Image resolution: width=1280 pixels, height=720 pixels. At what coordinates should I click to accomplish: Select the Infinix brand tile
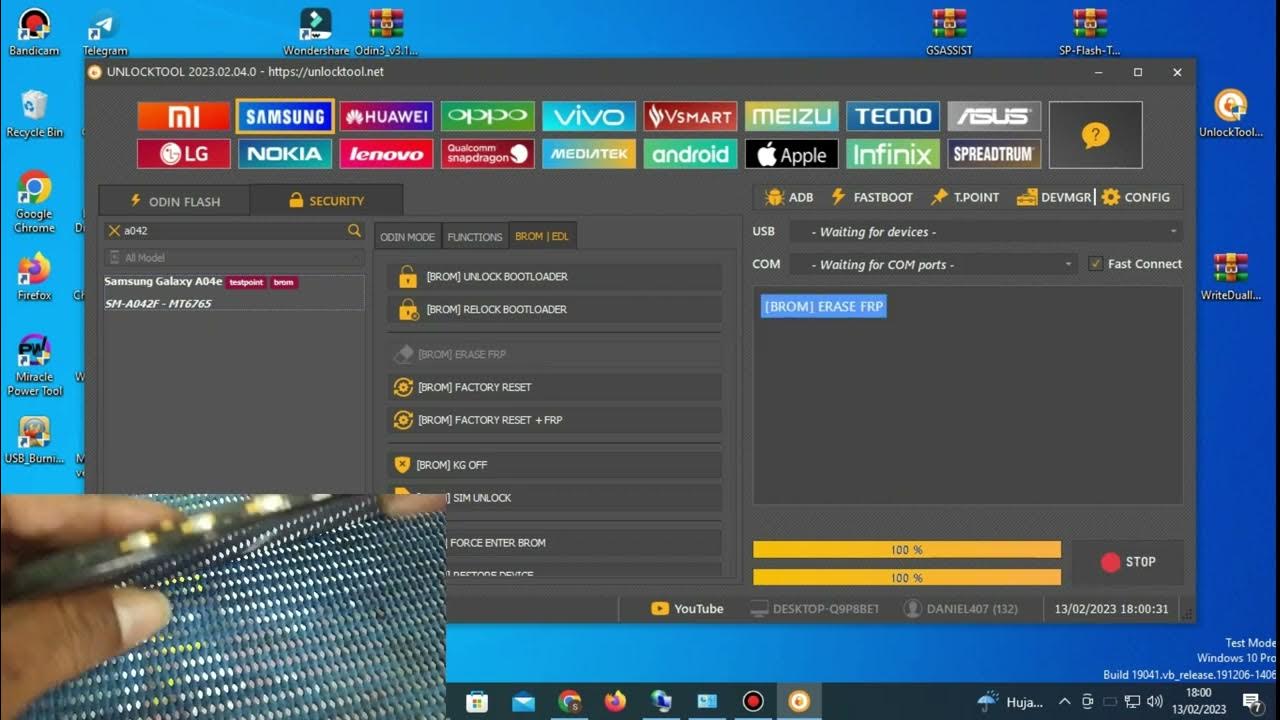point(893,154)
